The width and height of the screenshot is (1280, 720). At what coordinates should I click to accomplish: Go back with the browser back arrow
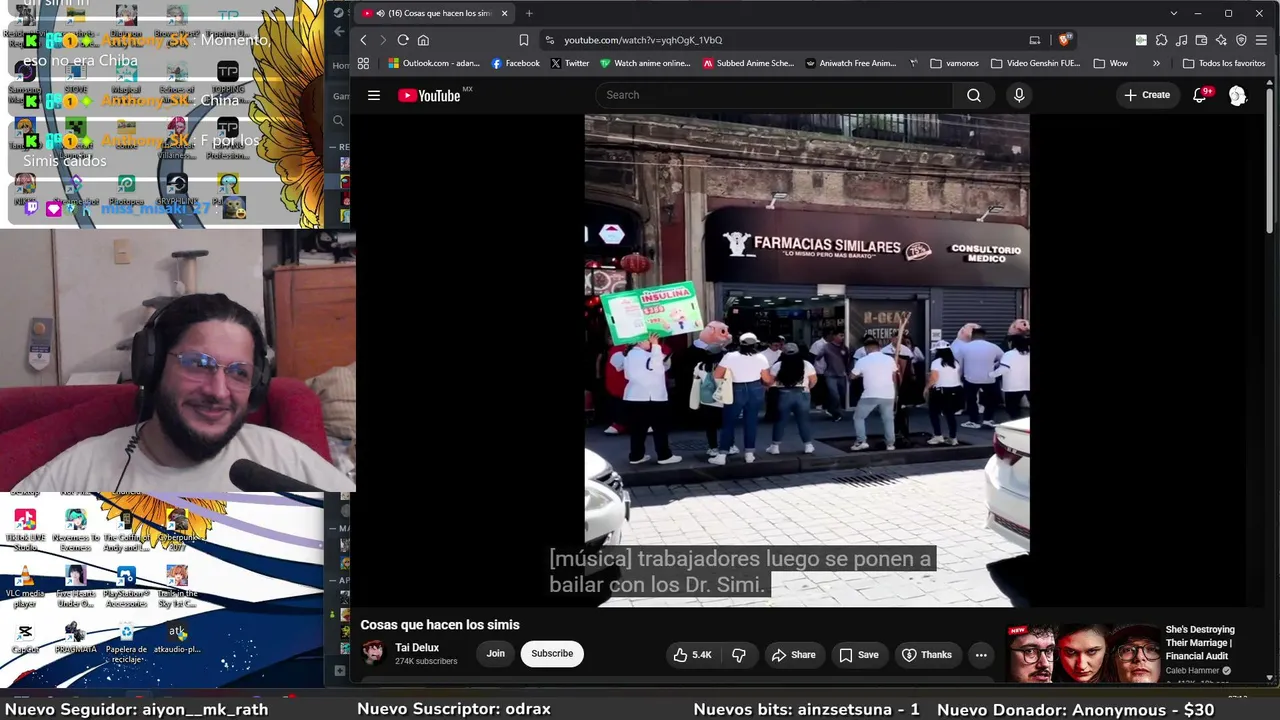click(363, 40)
